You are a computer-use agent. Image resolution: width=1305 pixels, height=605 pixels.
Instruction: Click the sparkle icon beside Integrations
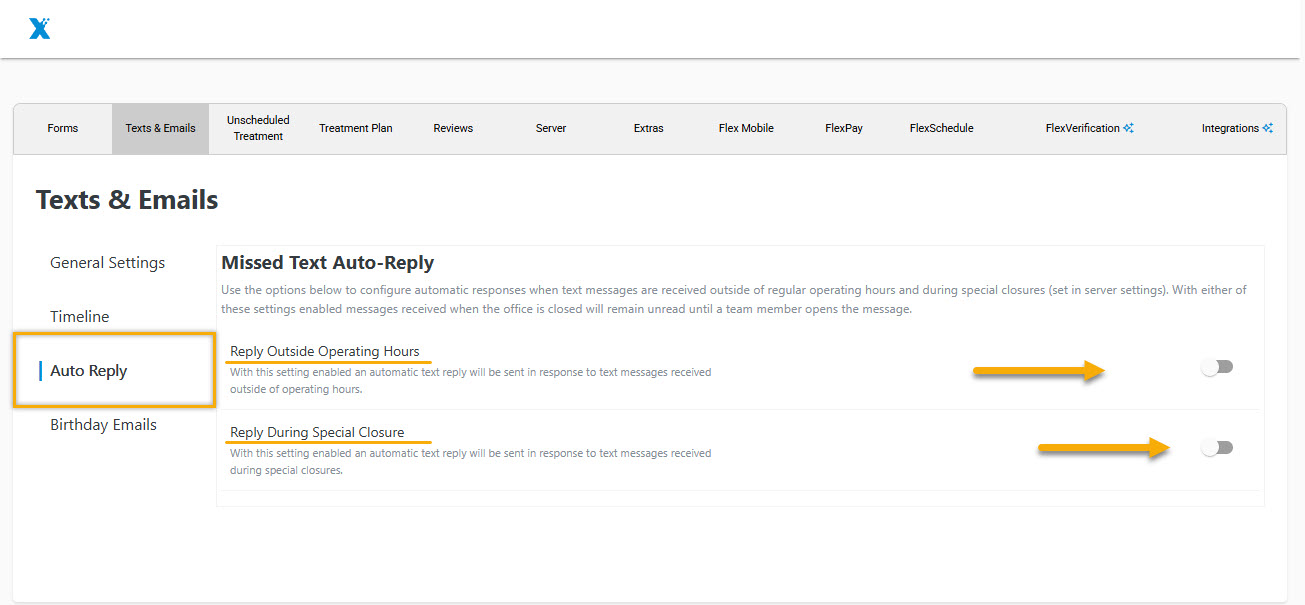pos(1267,128)
